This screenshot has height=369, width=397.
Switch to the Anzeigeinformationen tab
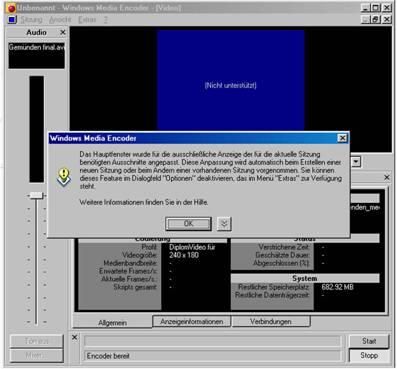coord(192,322)
